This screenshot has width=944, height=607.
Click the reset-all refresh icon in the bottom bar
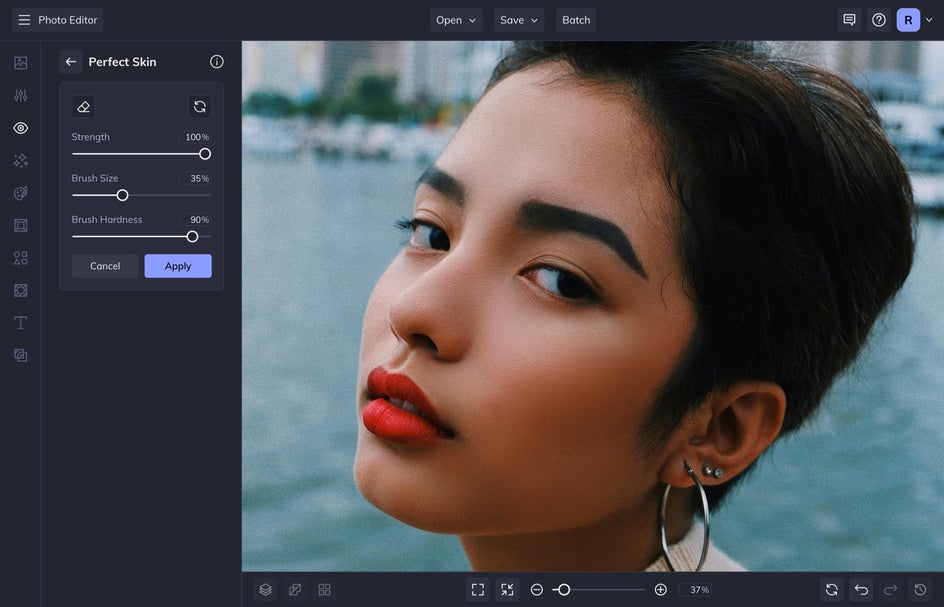832,590
